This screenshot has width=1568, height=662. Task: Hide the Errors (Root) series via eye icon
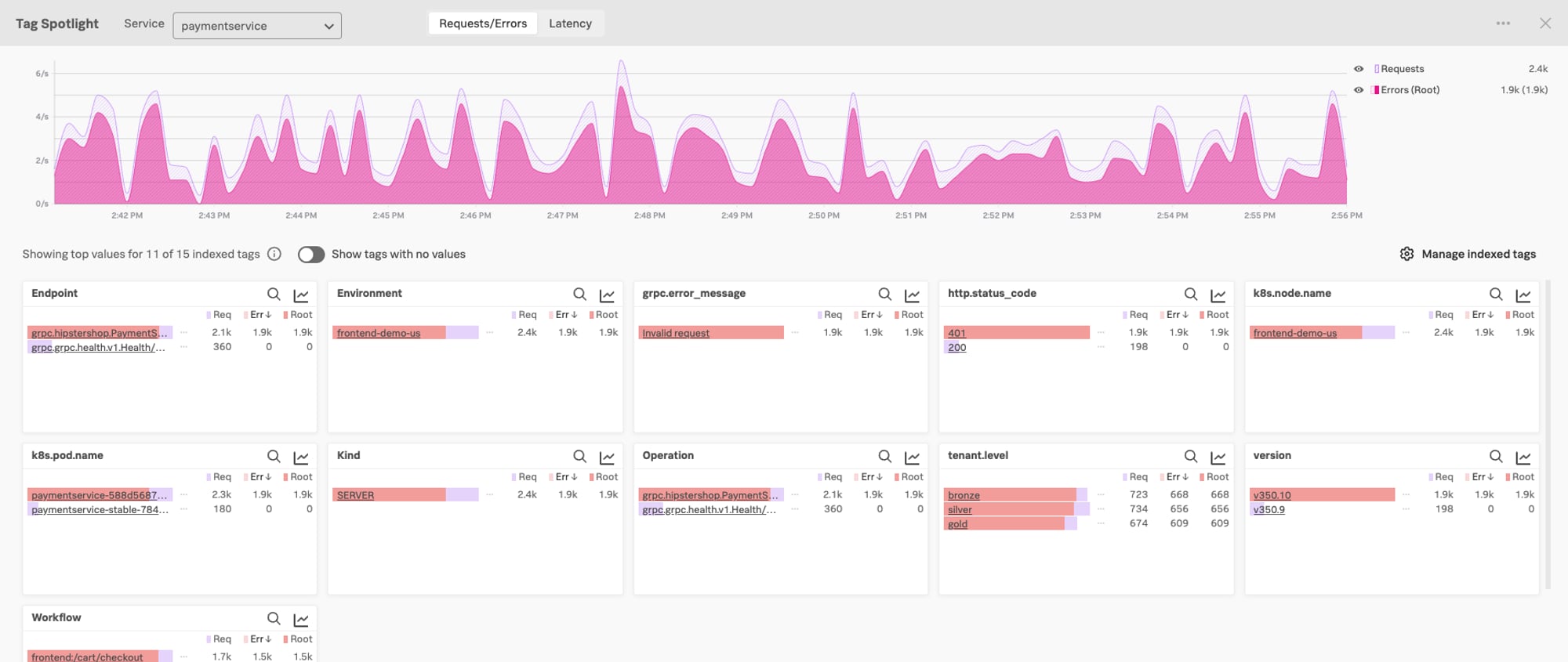point(1359,90)
